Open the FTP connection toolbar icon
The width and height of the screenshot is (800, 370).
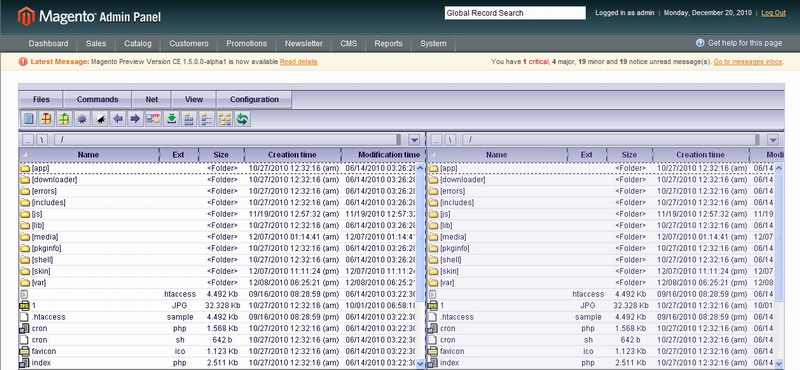tap(153, 119)
